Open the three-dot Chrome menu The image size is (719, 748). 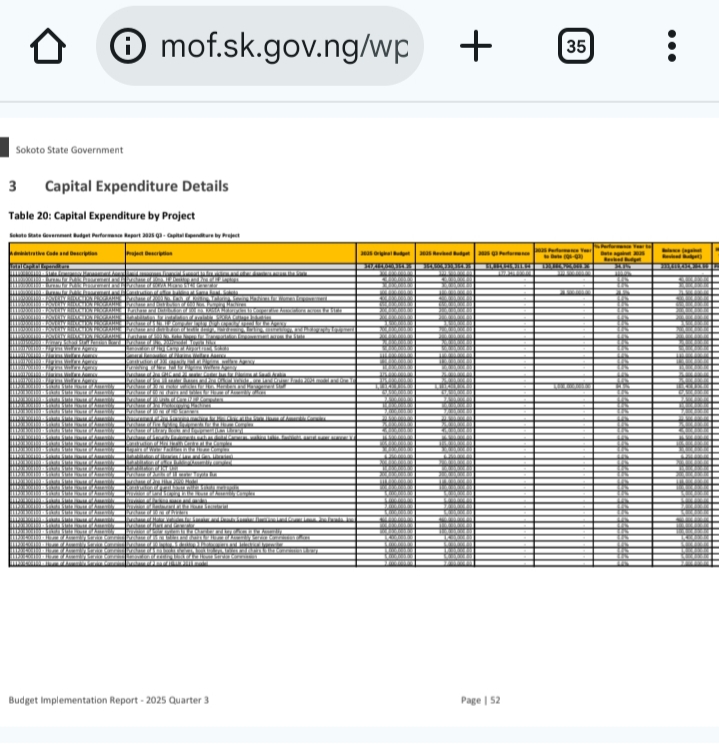(x=671, y=46)
